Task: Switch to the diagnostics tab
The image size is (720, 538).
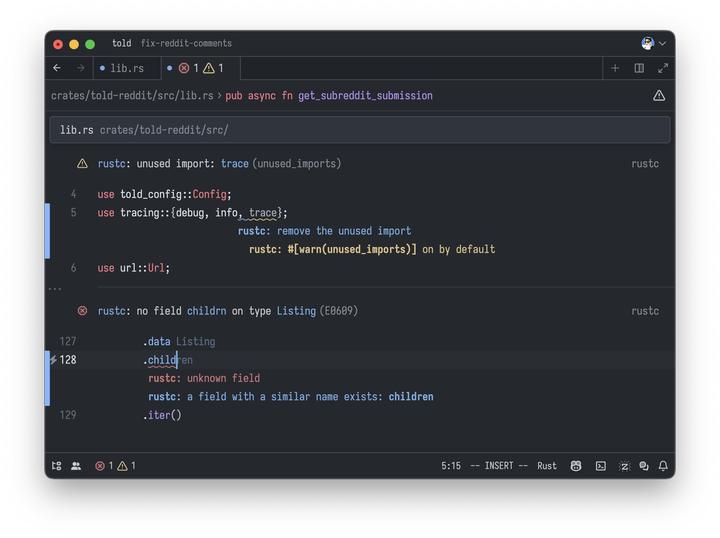Action: click(x=200, y=68)
